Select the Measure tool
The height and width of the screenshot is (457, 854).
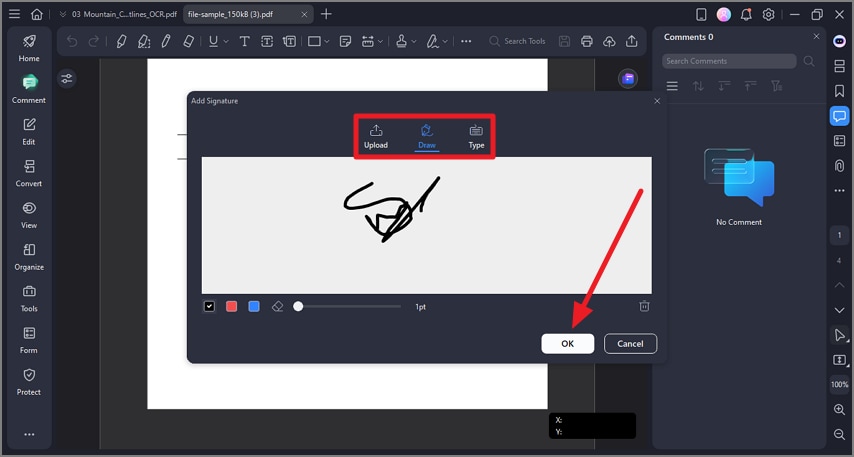click(368, 41)
